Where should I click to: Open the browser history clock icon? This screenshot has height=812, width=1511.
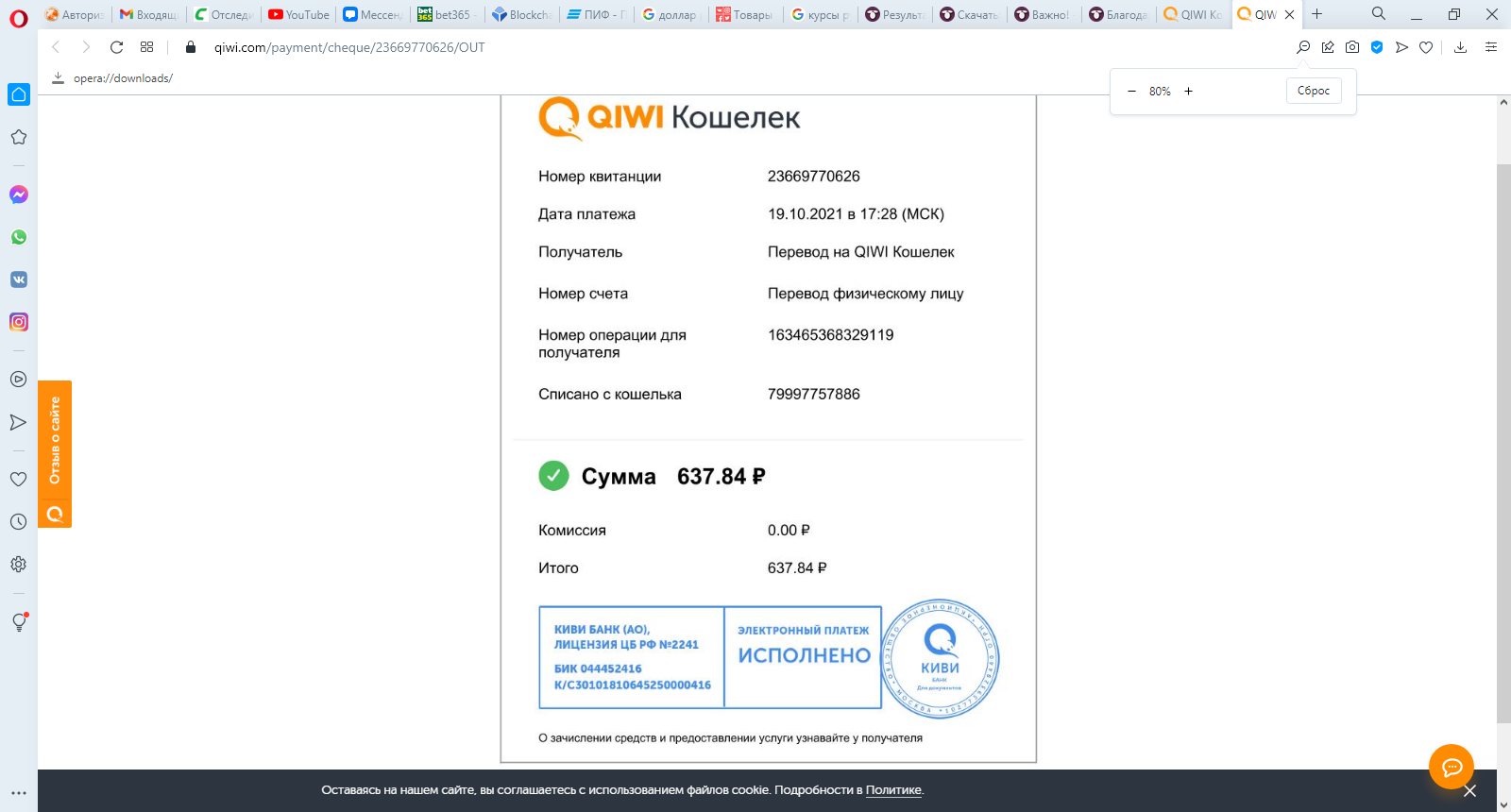click(x=18, y=522)
